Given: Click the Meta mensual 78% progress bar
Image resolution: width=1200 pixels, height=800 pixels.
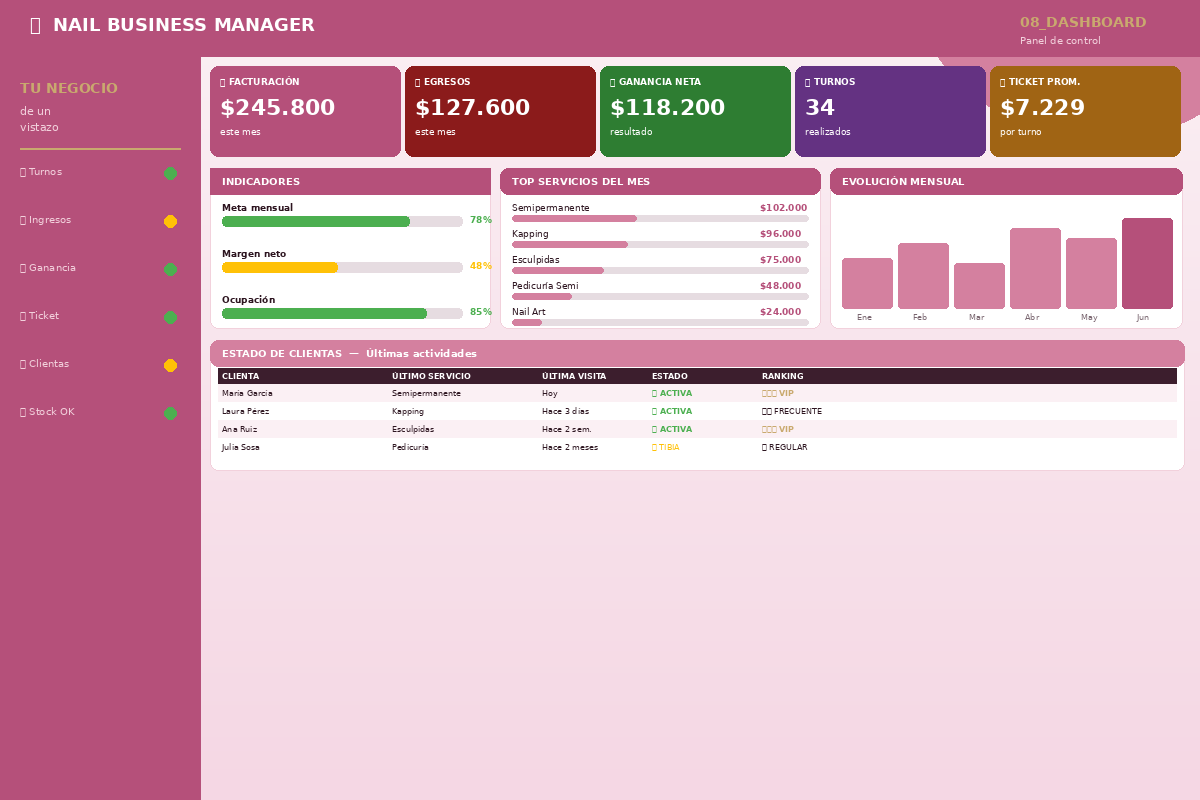Looking at the screenshot, I should tap(342, 221).
